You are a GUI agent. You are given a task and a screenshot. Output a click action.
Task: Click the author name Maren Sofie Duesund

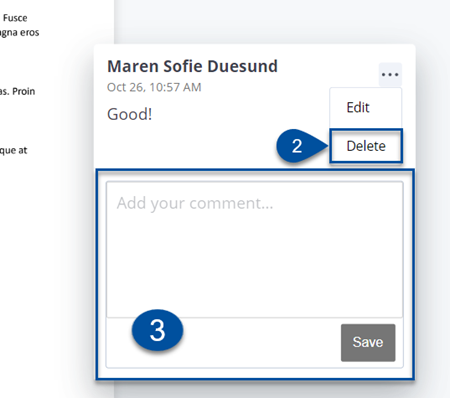pos(192,66)
